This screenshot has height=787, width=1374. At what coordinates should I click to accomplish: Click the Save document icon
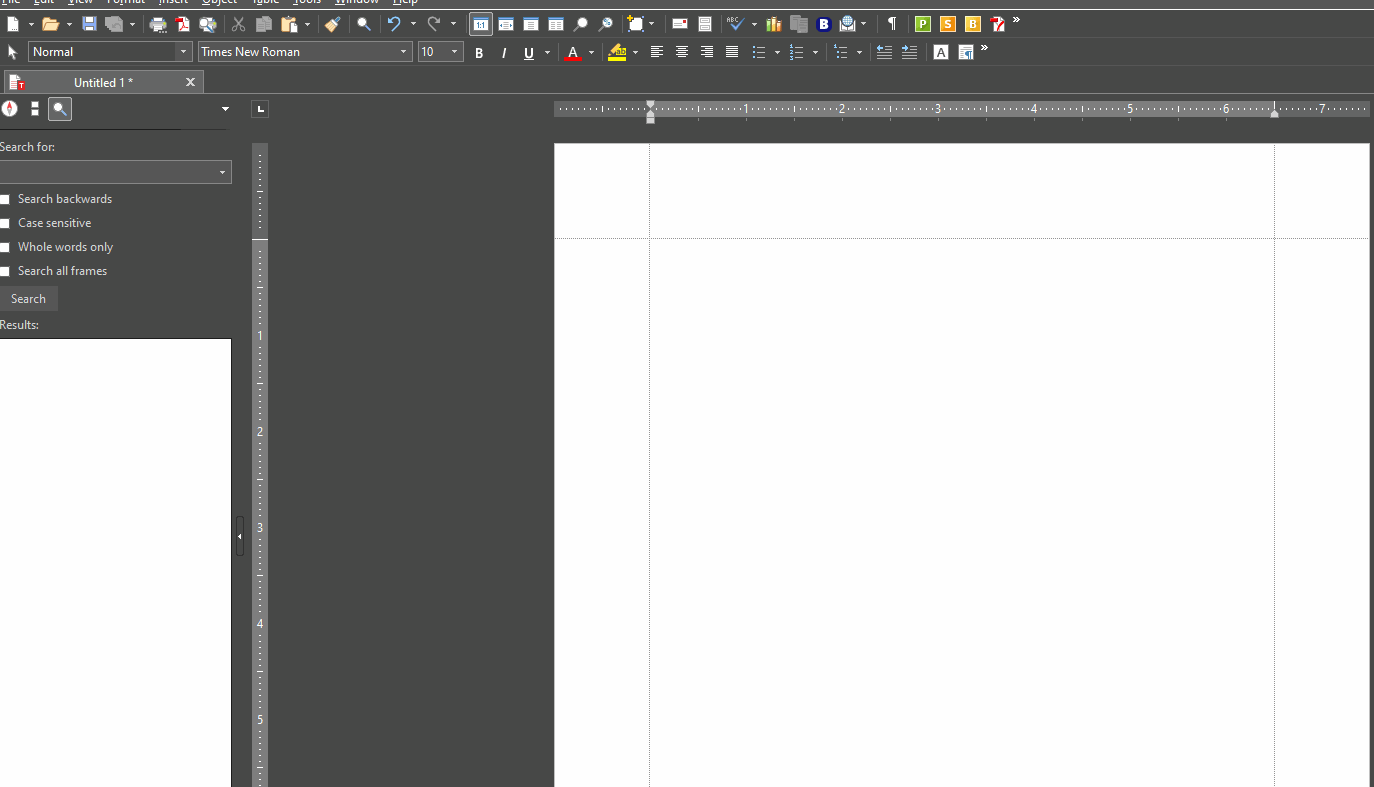tap(89, 24)
